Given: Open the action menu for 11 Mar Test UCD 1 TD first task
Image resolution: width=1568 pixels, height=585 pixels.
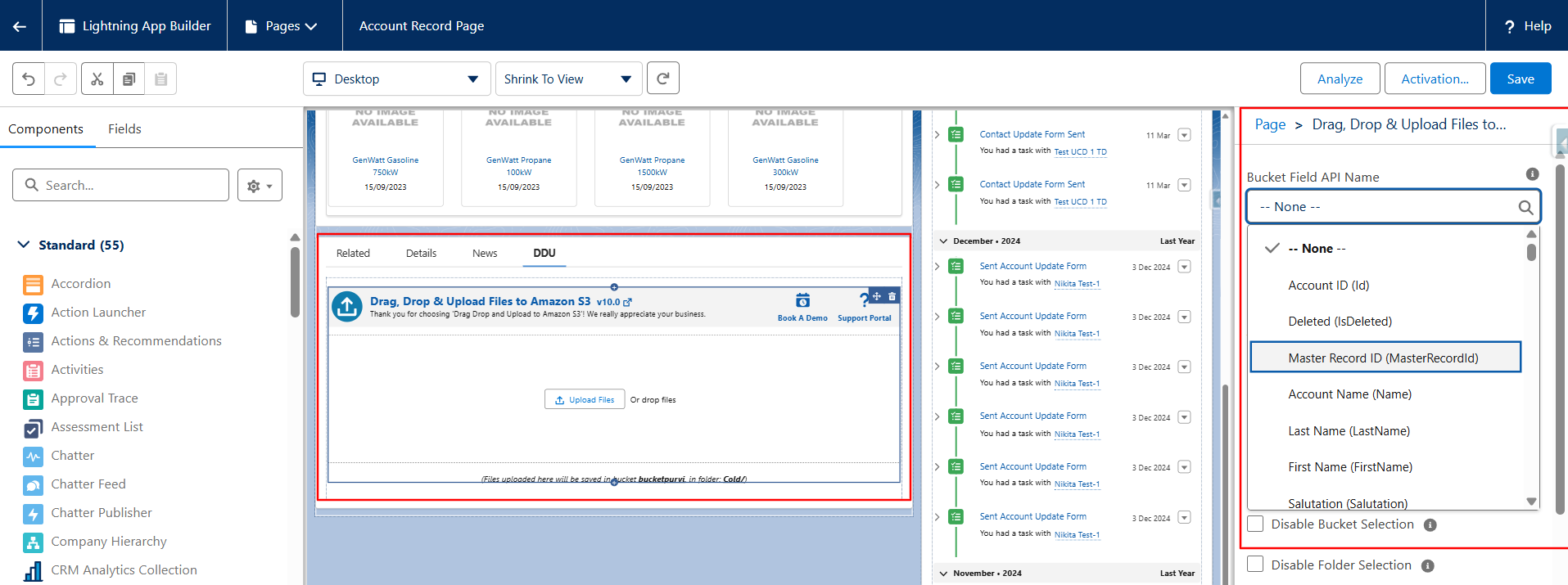Looking at the screenshot, I should click(1184, 135).
